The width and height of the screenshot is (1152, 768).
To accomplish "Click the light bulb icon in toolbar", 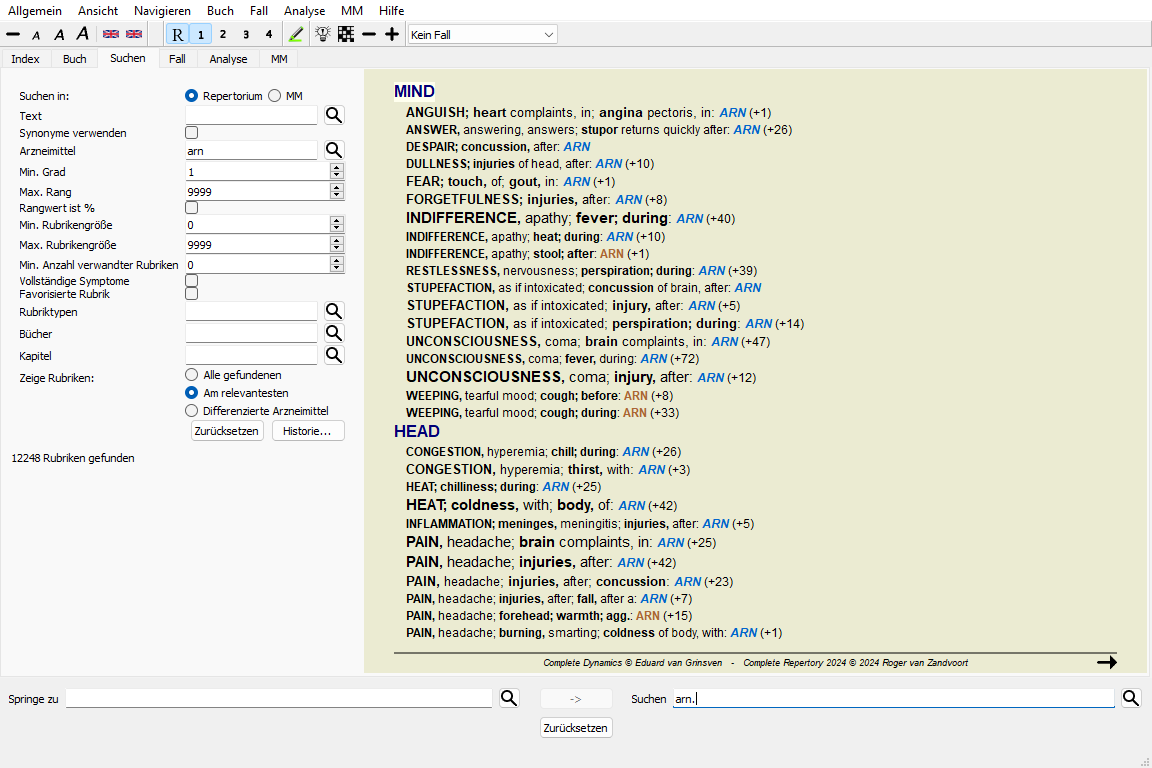I will tap(323, 34).
